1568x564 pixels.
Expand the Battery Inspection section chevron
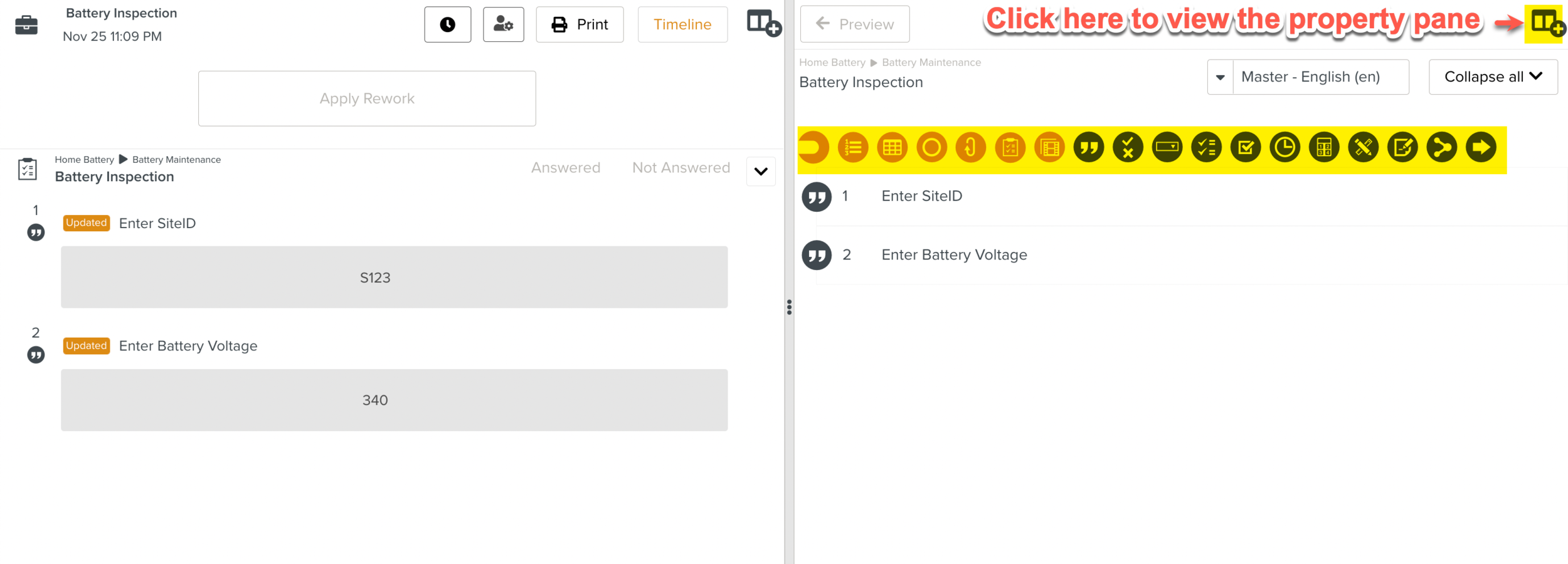(x=760, y=172)
